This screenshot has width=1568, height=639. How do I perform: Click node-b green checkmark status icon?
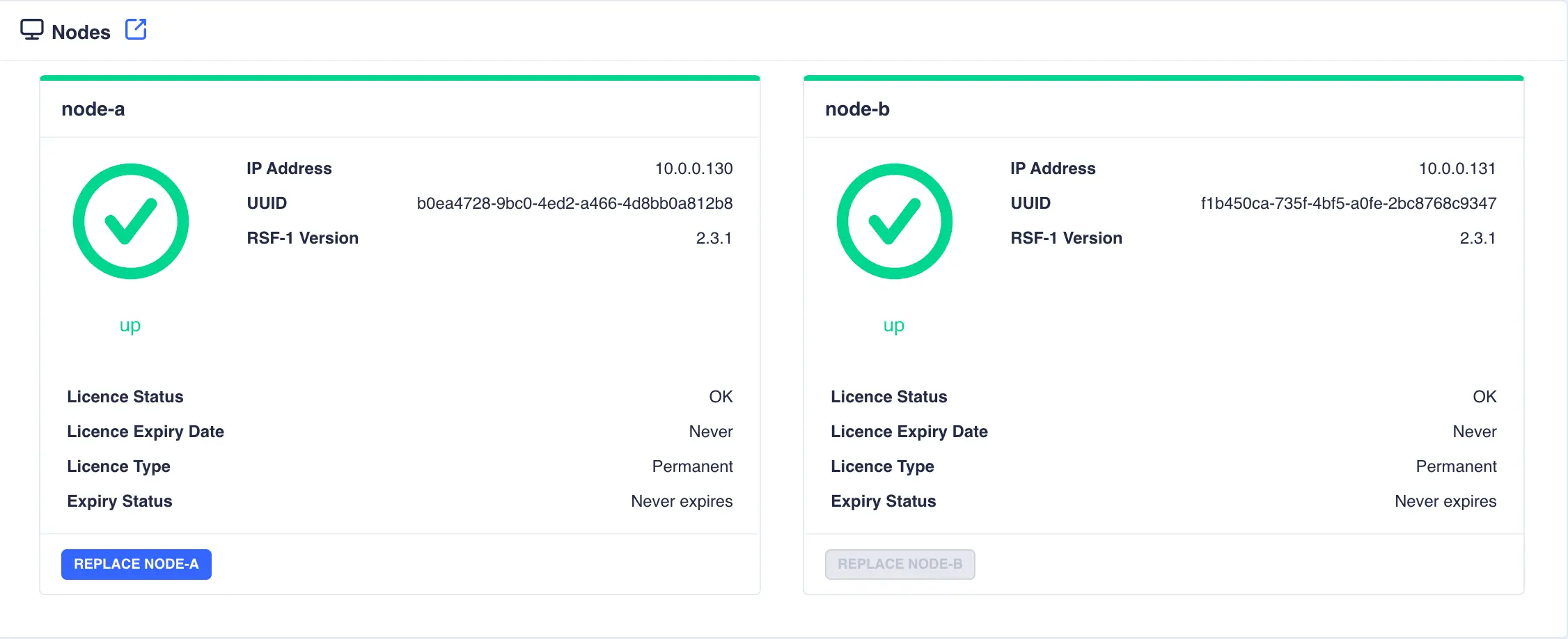pos(894,221)
